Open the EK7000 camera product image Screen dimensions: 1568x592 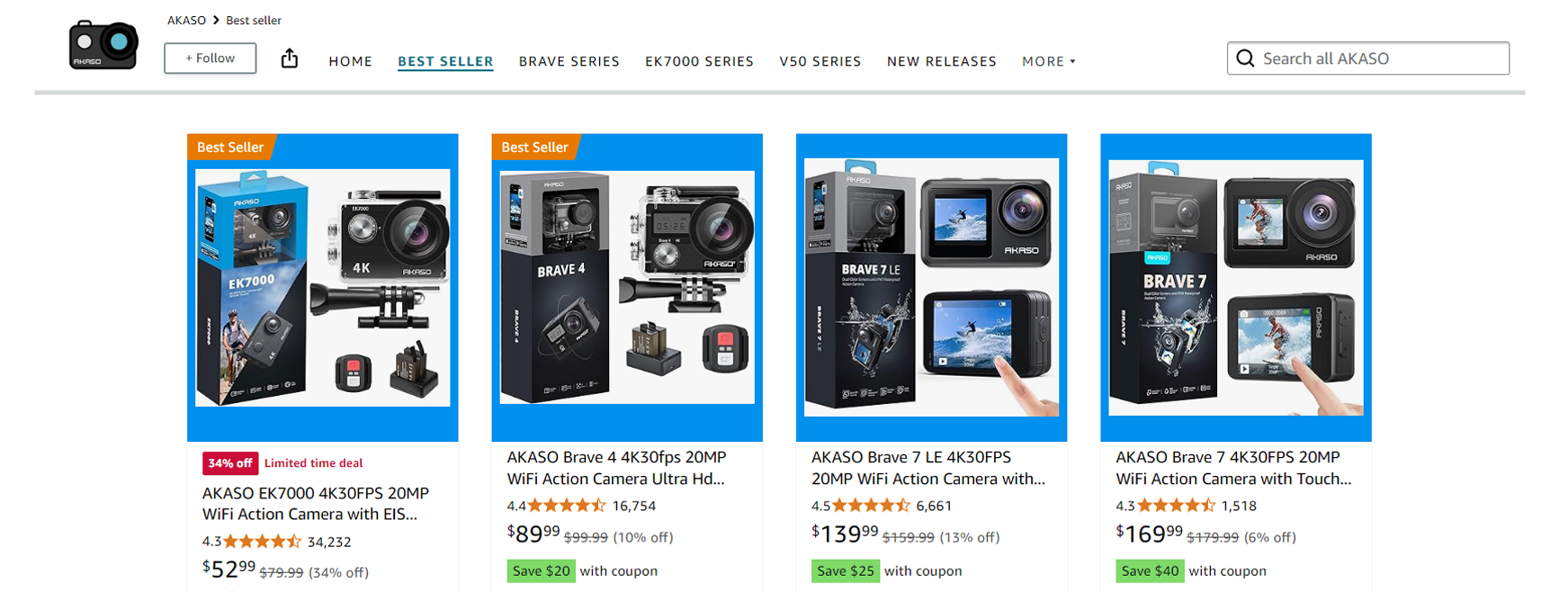coord(323,288)
